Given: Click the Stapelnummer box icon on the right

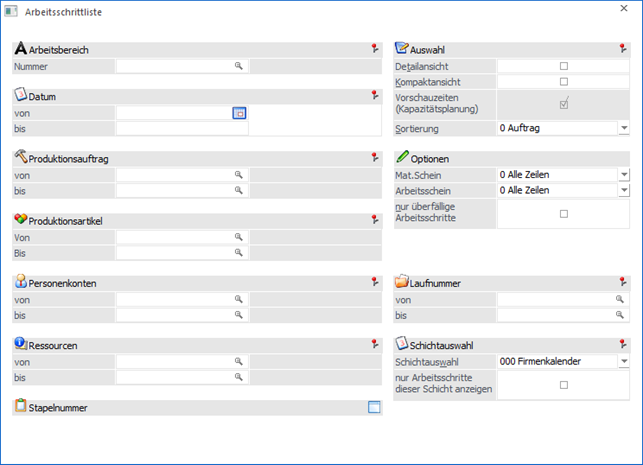Looking at the screenshot, I should [x=374, y=407].
